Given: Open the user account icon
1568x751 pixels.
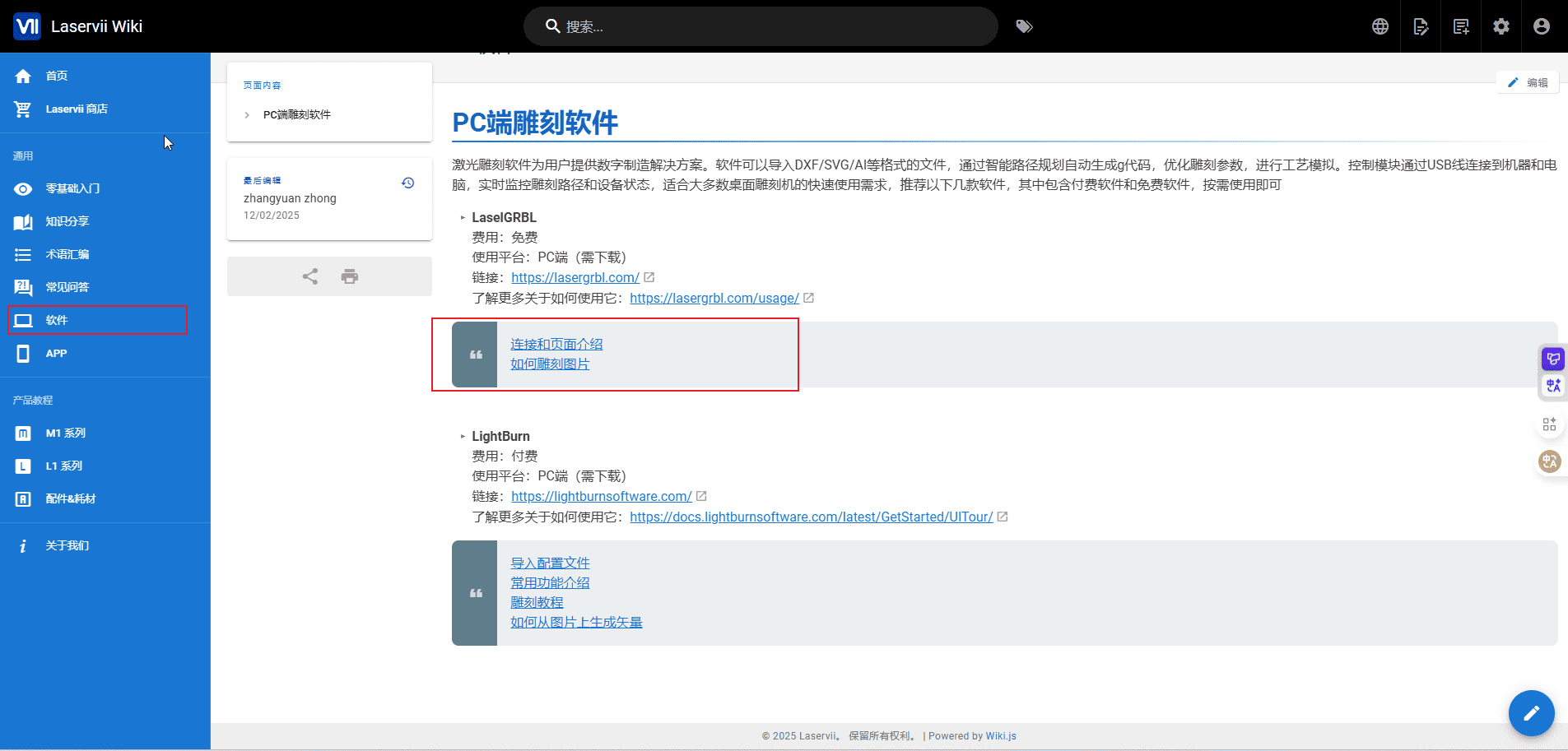Looking at the screenshot, I should [1542, 26].
